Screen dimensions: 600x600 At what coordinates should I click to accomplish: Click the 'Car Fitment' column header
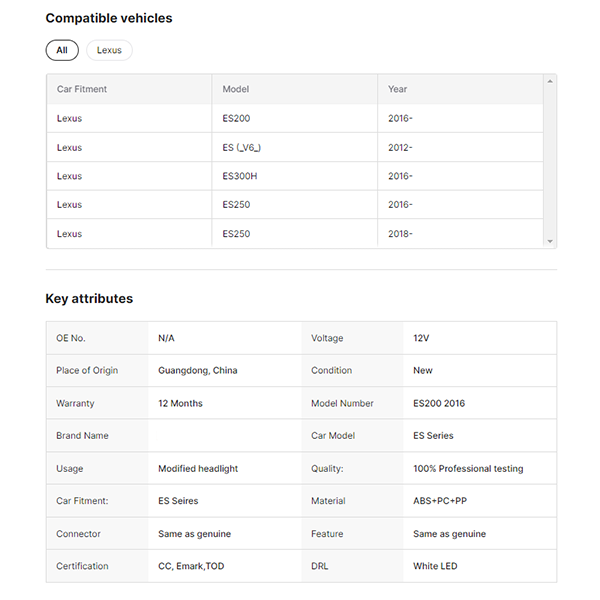pos(82,89)
